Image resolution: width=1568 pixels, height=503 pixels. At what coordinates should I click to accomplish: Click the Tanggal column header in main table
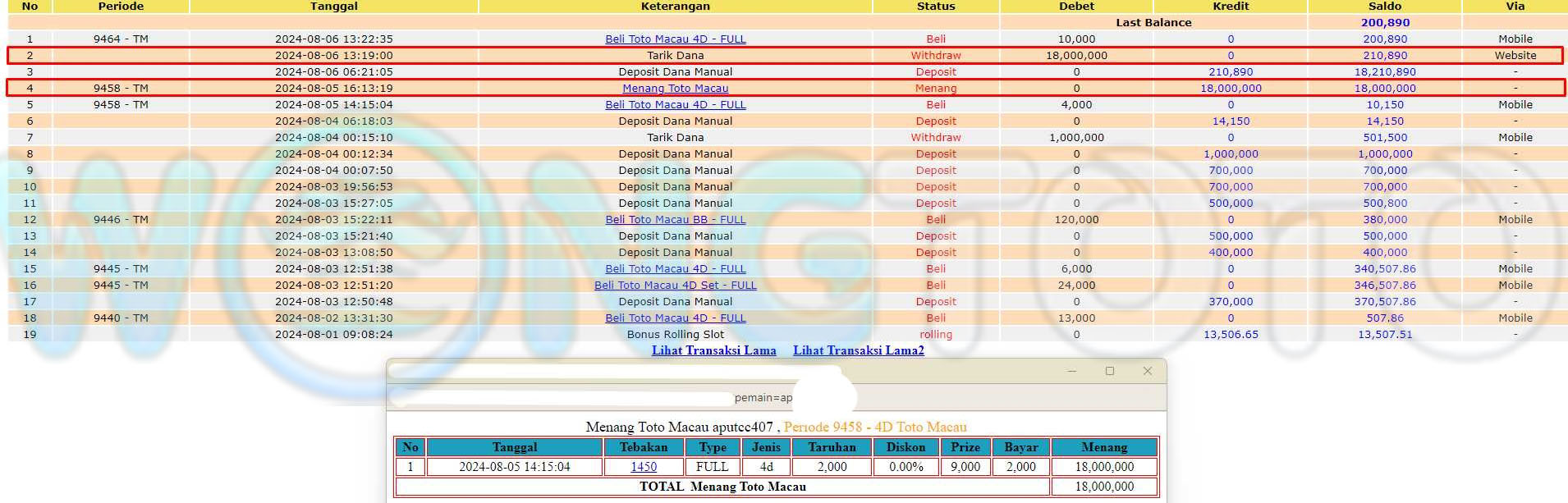(x=333, y=7)
